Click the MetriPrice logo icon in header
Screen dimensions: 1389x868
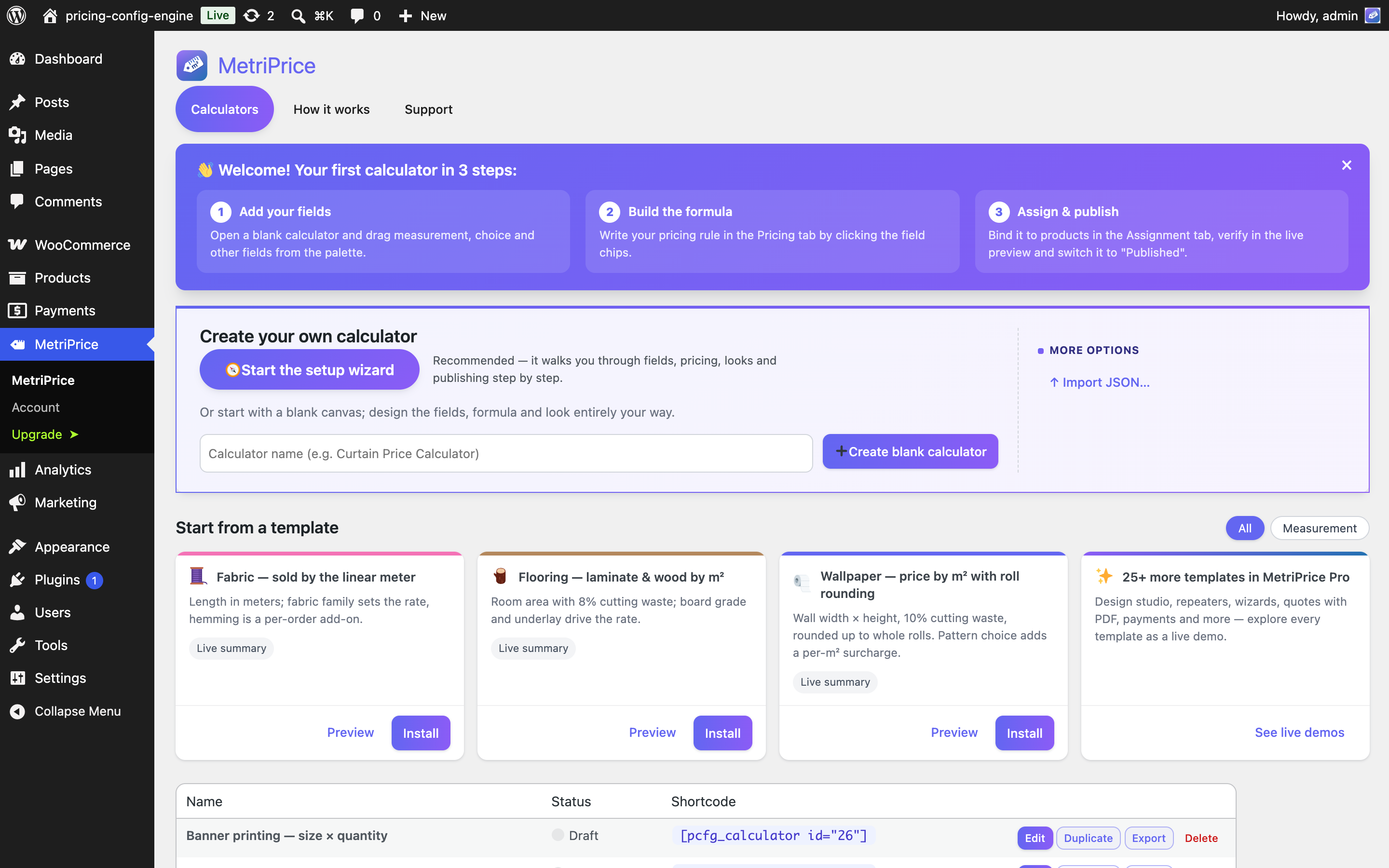pyautogui.click(x=191, y=66)
